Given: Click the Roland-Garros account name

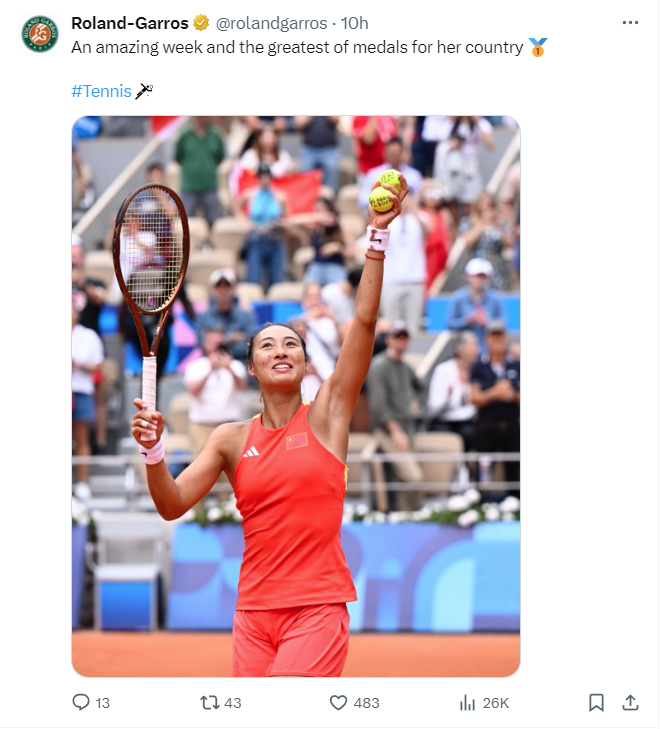Looking at the screenshot, I should coord(130,23).
